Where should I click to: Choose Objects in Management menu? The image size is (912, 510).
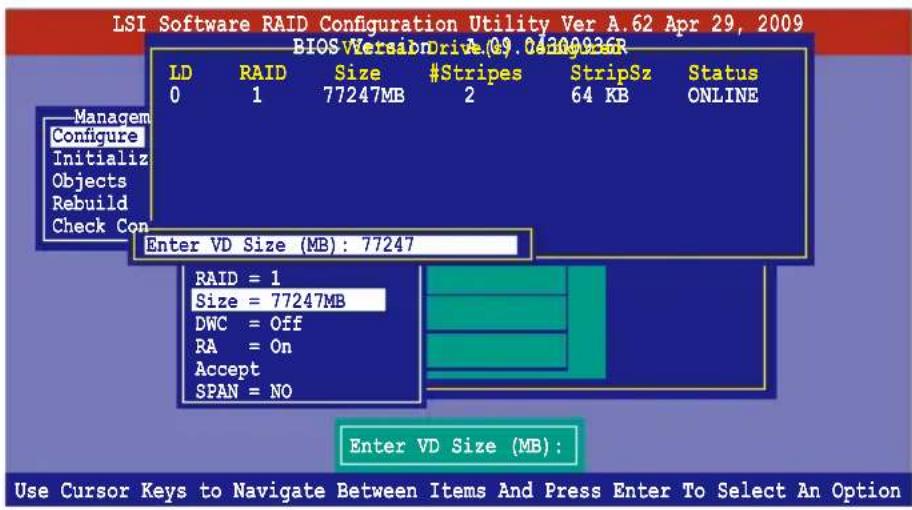pyautogui.click(x=90, y=181)
